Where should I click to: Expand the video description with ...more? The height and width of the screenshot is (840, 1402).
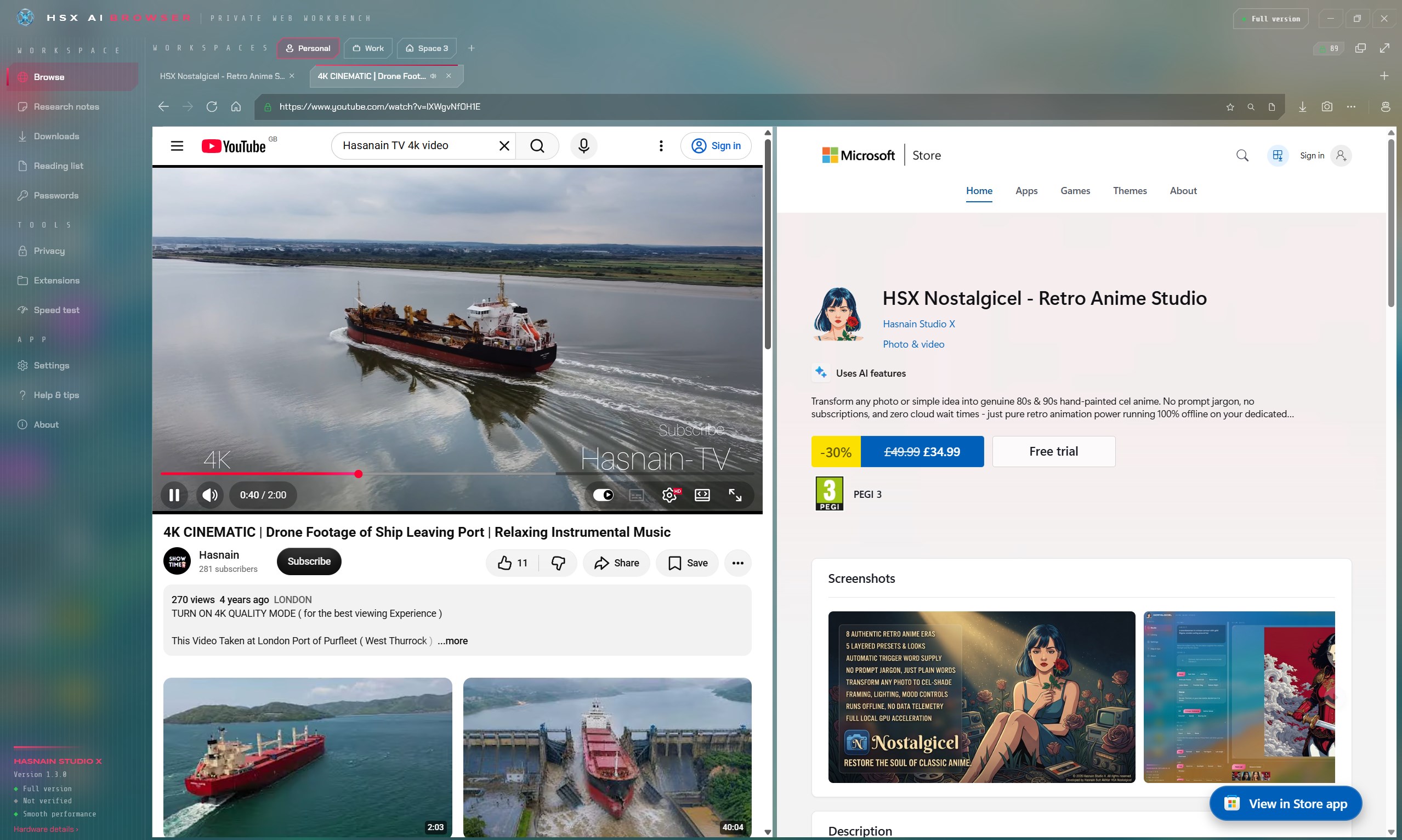452,641
